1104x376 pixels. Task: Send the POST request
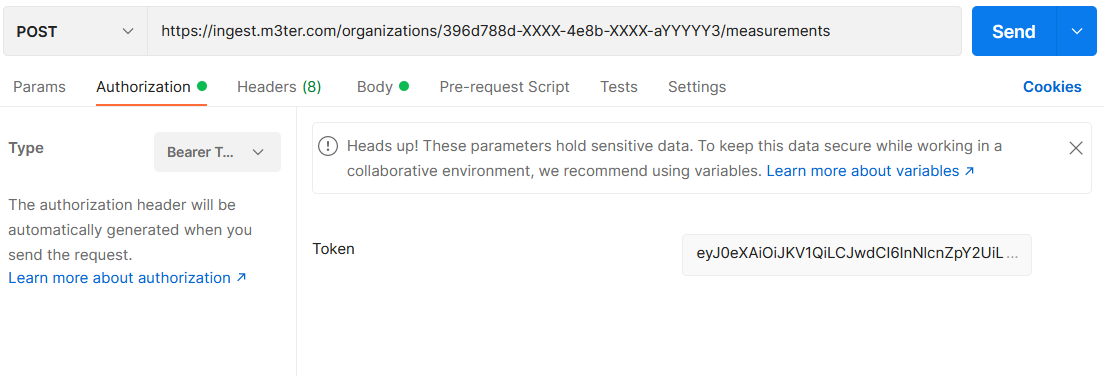(x=1014, y=31)
